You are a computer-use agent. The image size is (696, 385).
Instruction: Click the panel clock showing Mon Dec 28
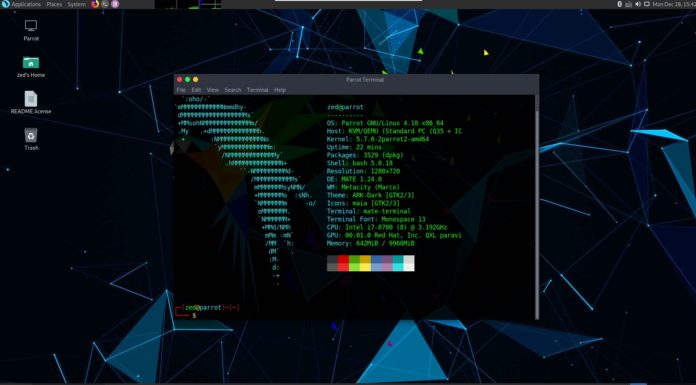click(x=674, y=4)
